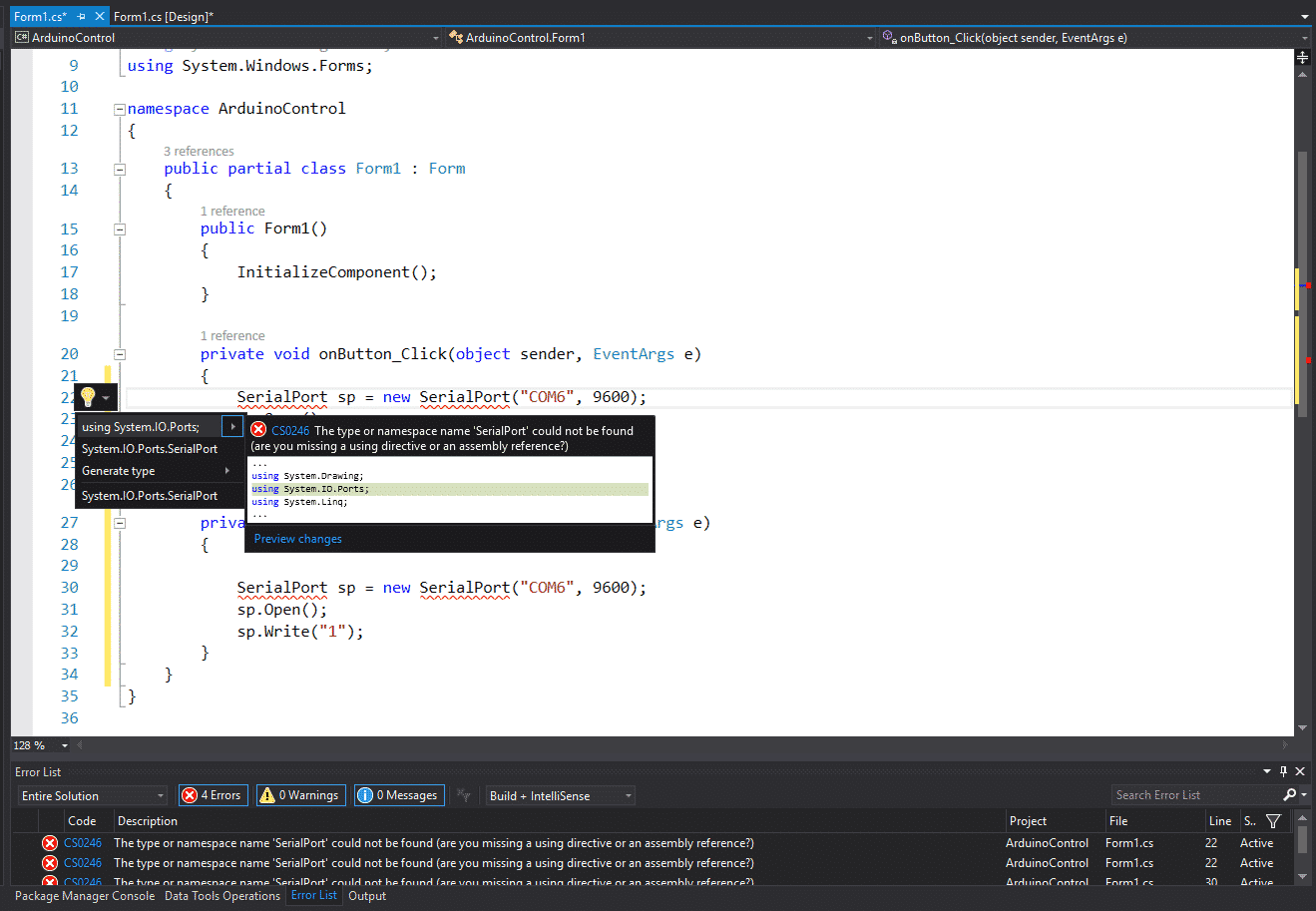Image resolution: width=1316 pixels, height=911 pixels.
Task: Click the red error icon on the first CS0246 row
Action: 49,842
